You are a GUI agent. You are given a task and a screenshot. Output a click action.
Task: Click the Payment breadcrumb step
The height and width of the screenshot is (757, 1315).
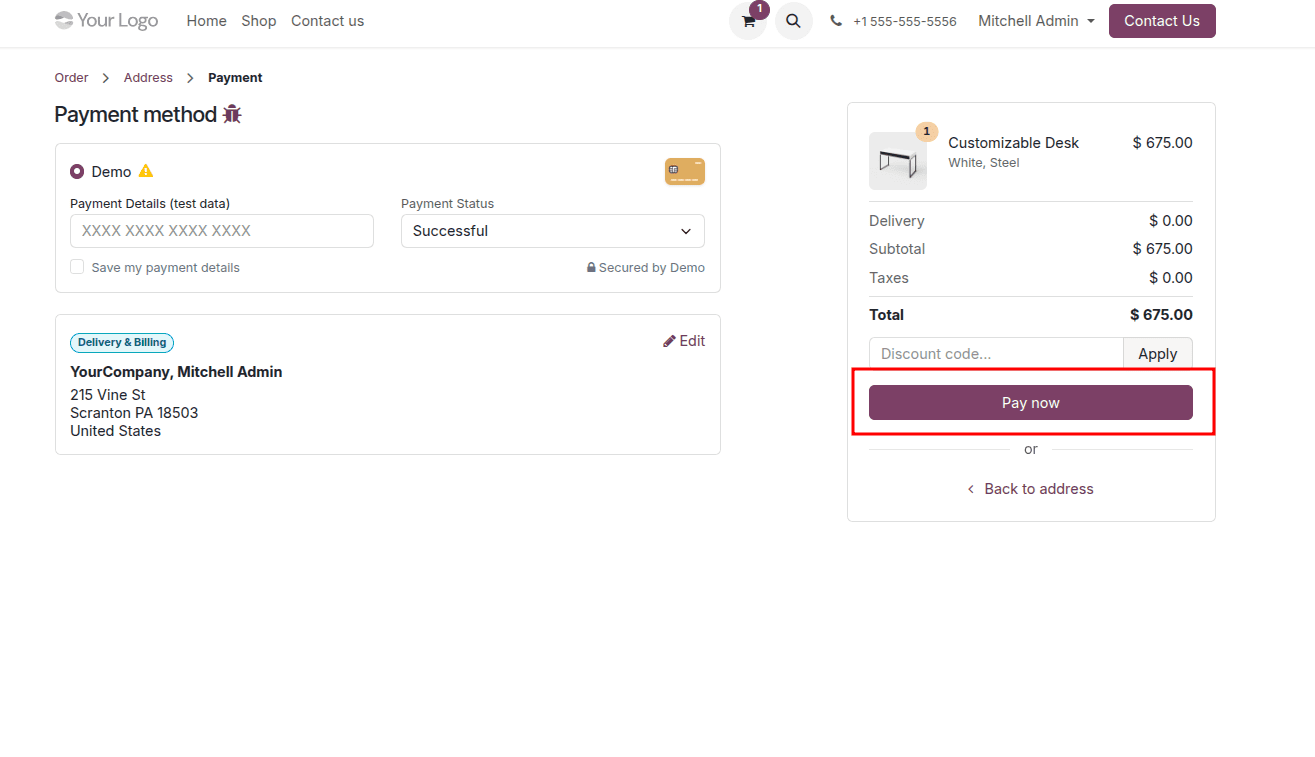[235, 78]
